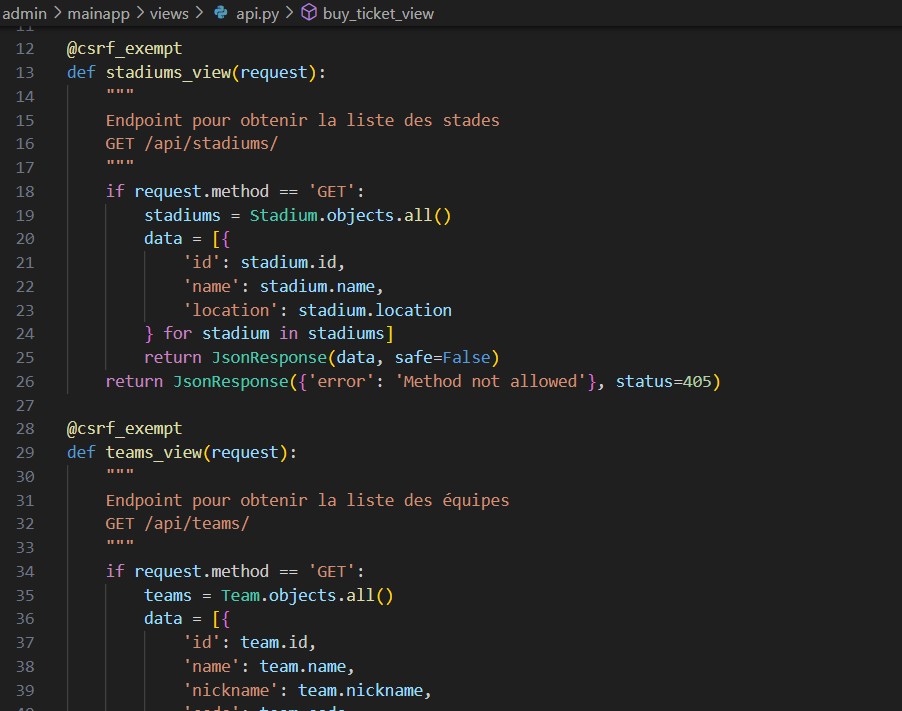Click the opening triple quotes on line 14
This screenshot has height=711, width=902.
click(x=120, y=93)
